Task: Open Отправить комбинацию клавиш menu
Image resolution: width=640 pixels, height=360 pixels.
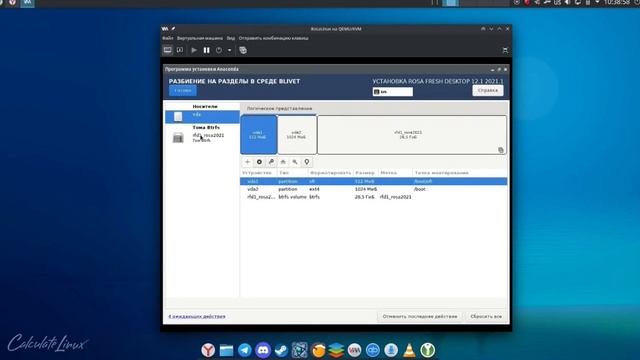Action: (273, 38)
